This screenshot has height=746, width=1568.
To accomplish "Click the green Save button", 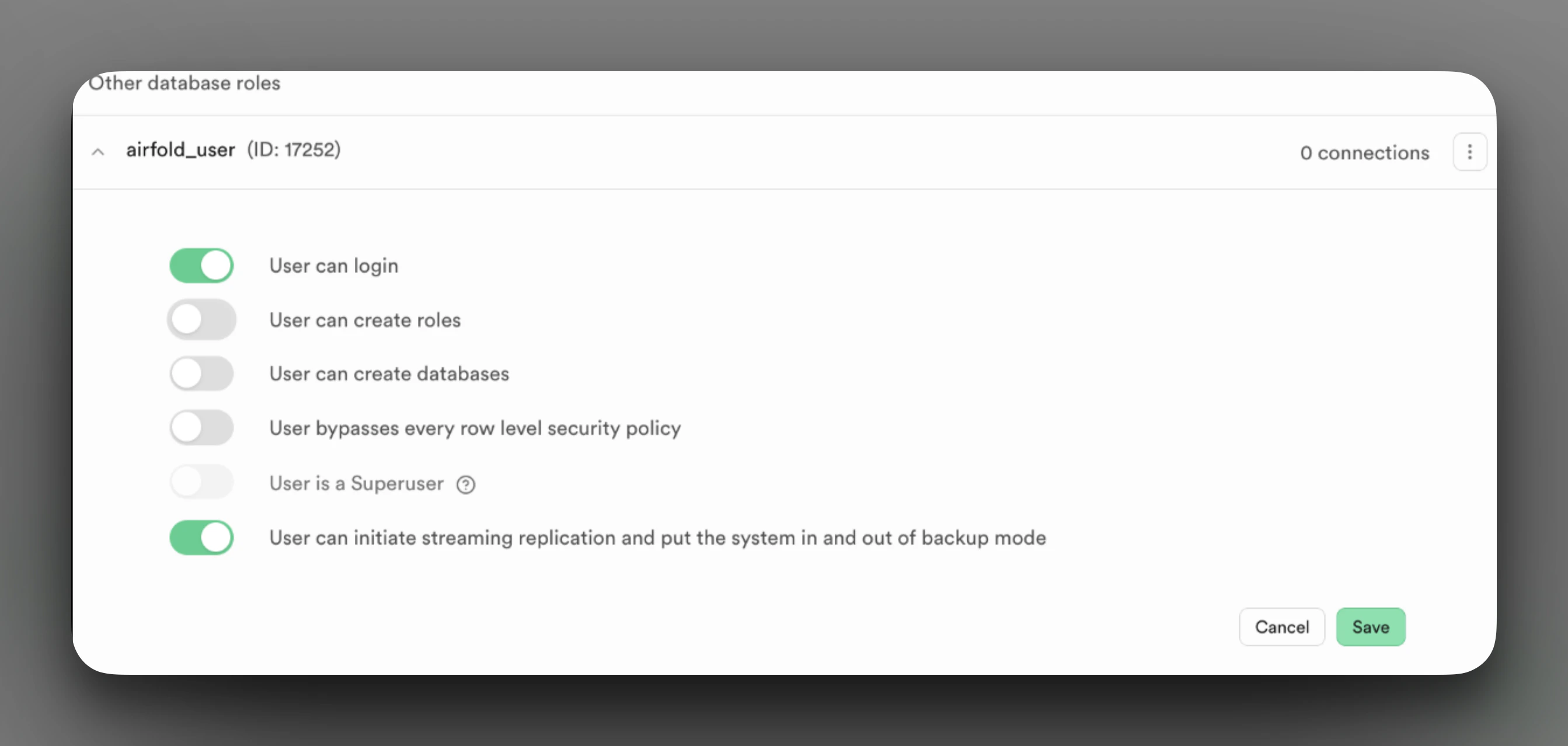I will tap(1370, 627).
